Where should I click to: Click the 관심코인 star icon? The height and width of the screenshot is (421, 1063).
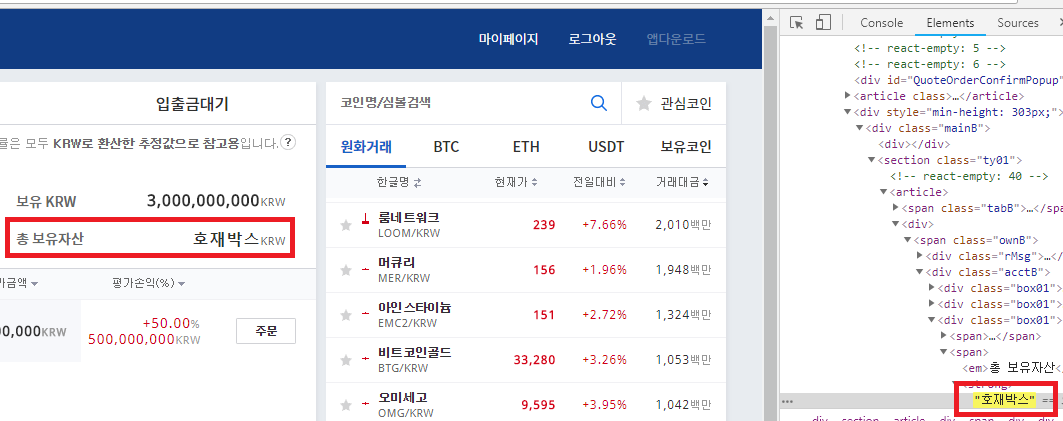point(644,102)
